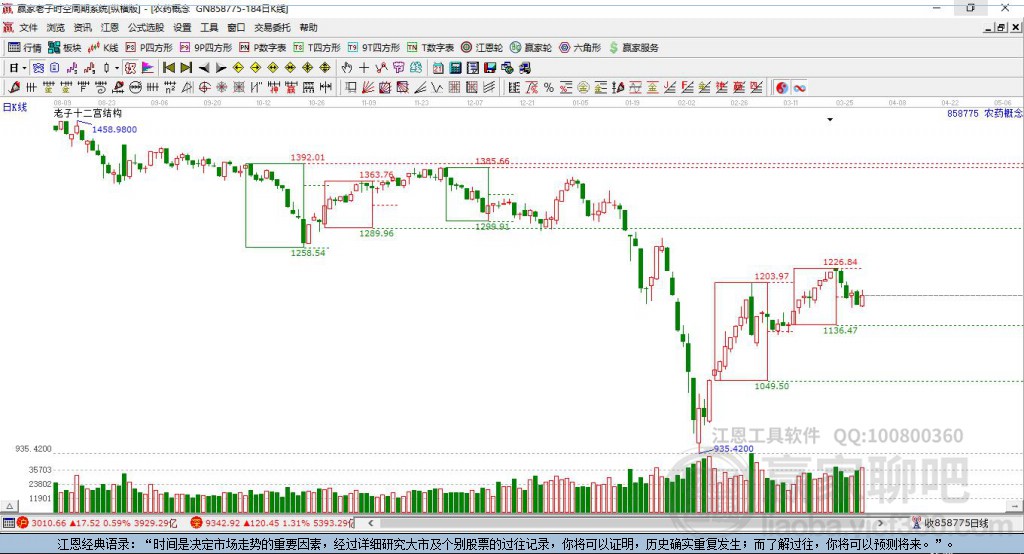1024x554 pixels.
Task: Open the 9P四方形 tool
Action: click(206, 48)
